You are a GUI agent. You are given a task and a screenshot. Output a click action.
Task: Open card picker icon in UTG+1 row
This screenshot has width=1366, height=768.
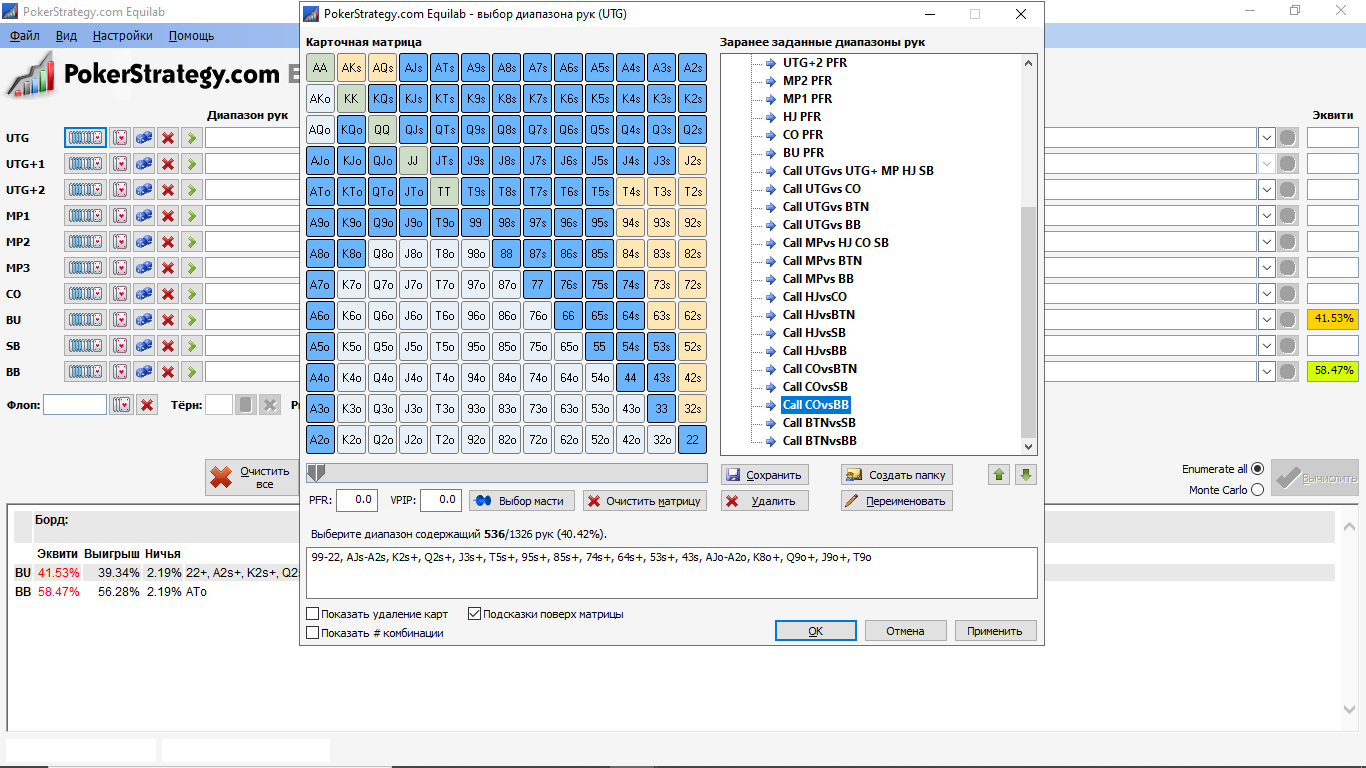click(120, 163)
